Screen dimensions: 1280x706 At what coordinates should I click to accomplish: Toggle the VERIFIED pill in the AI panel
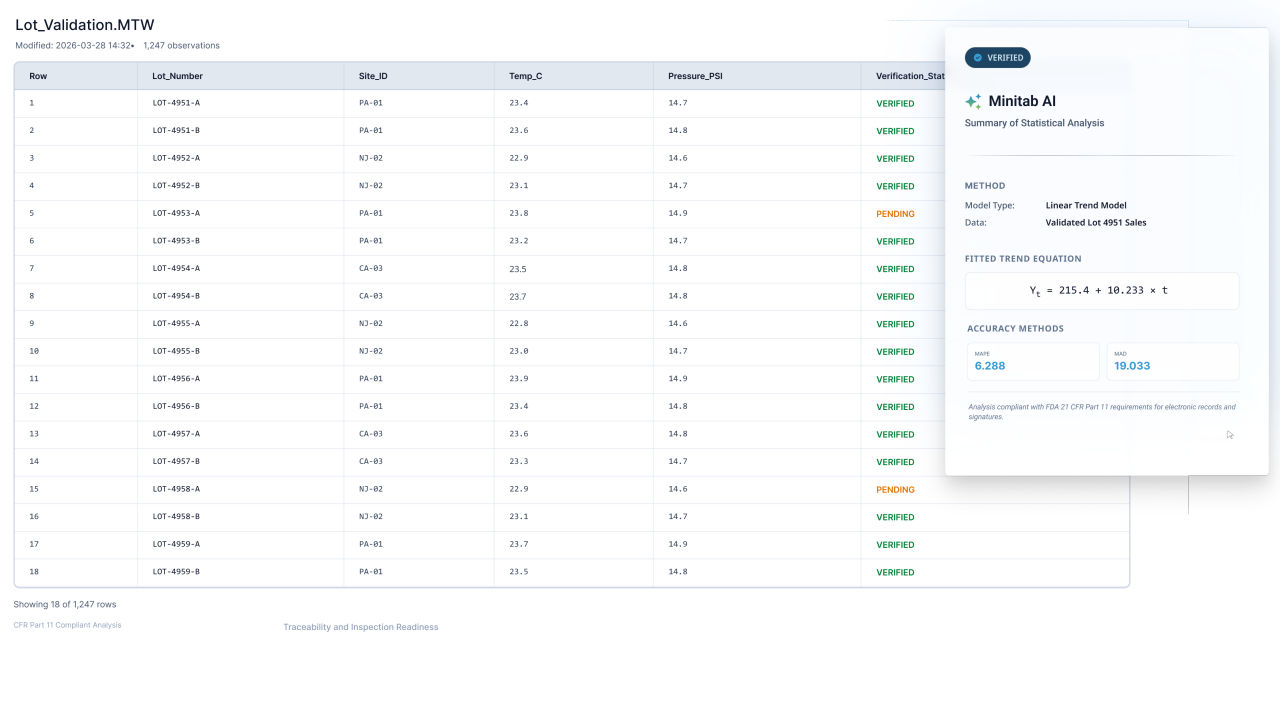coord(998,57)
